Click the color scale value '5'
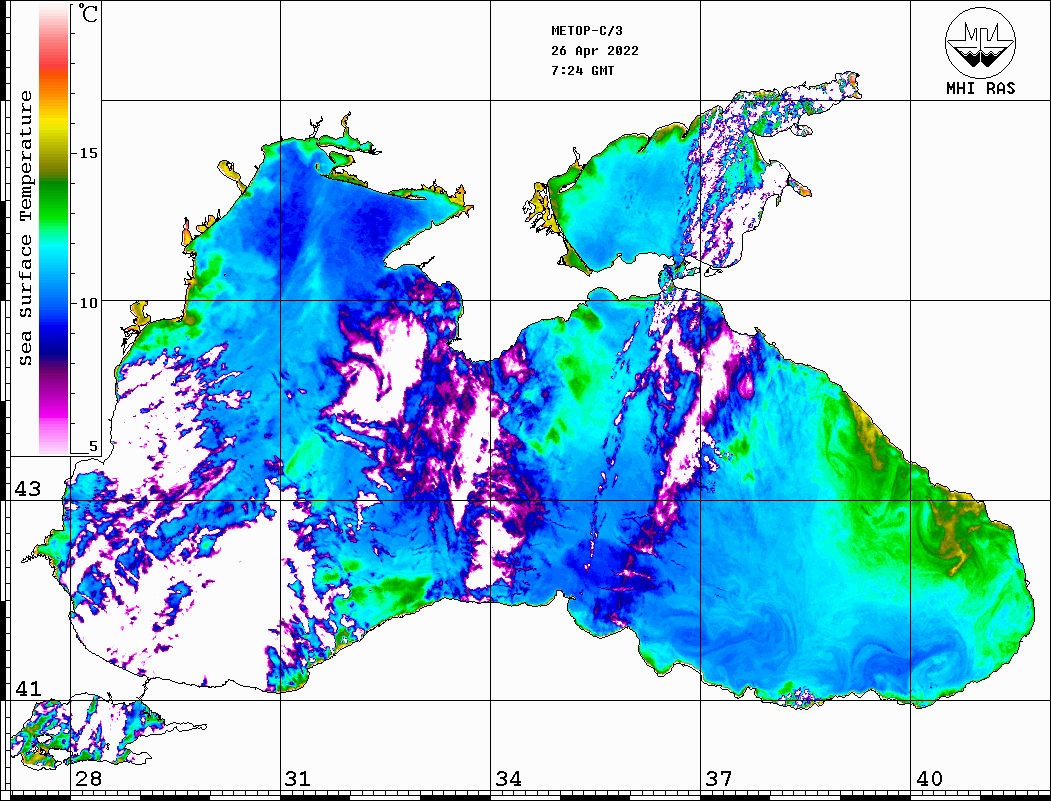1051x801 pixels. click(93, 446)
